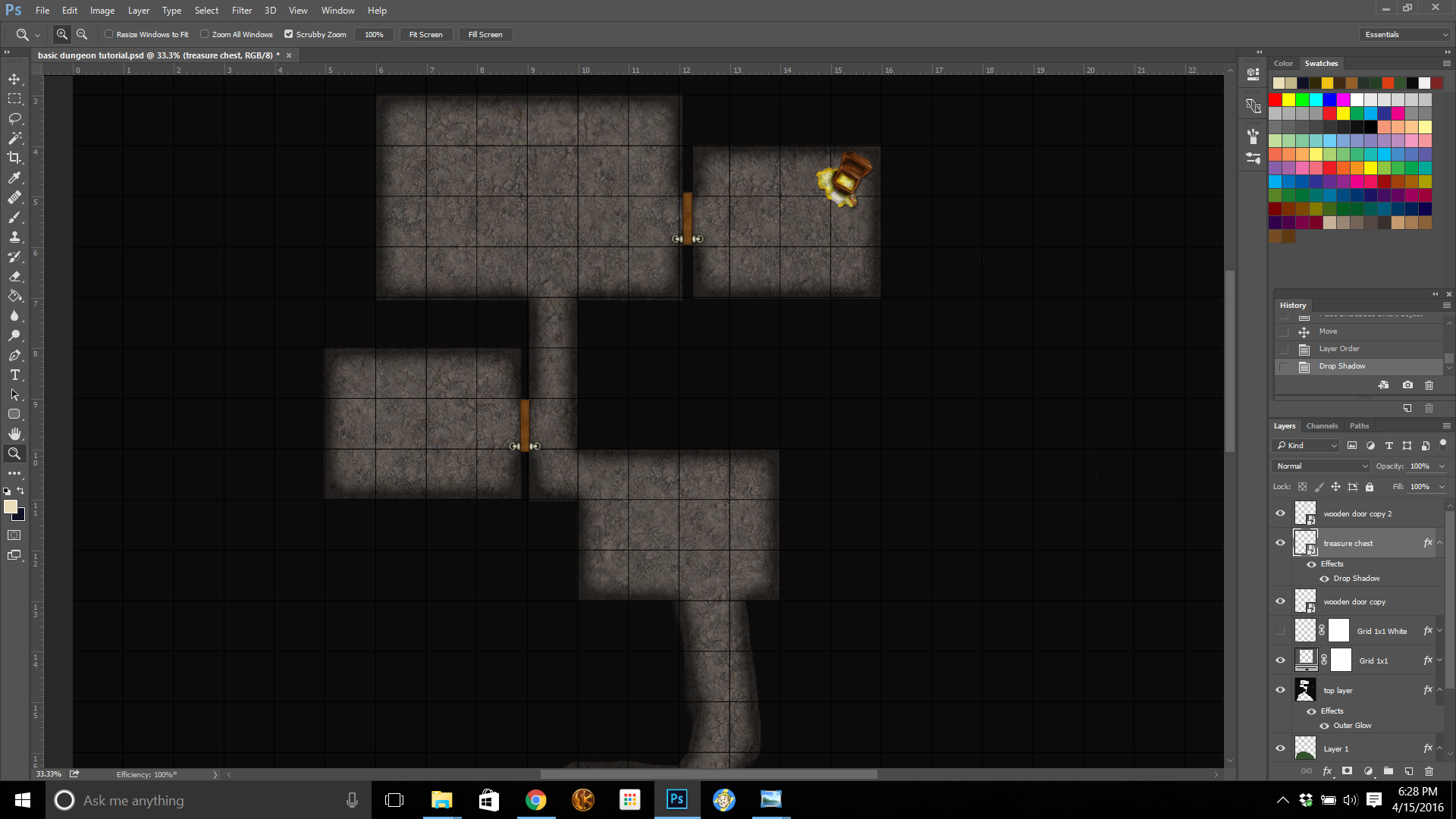Enable Scrubby Zoom checkbox
The height and width of the screenshot is (819, 1456).
[289, 34]
